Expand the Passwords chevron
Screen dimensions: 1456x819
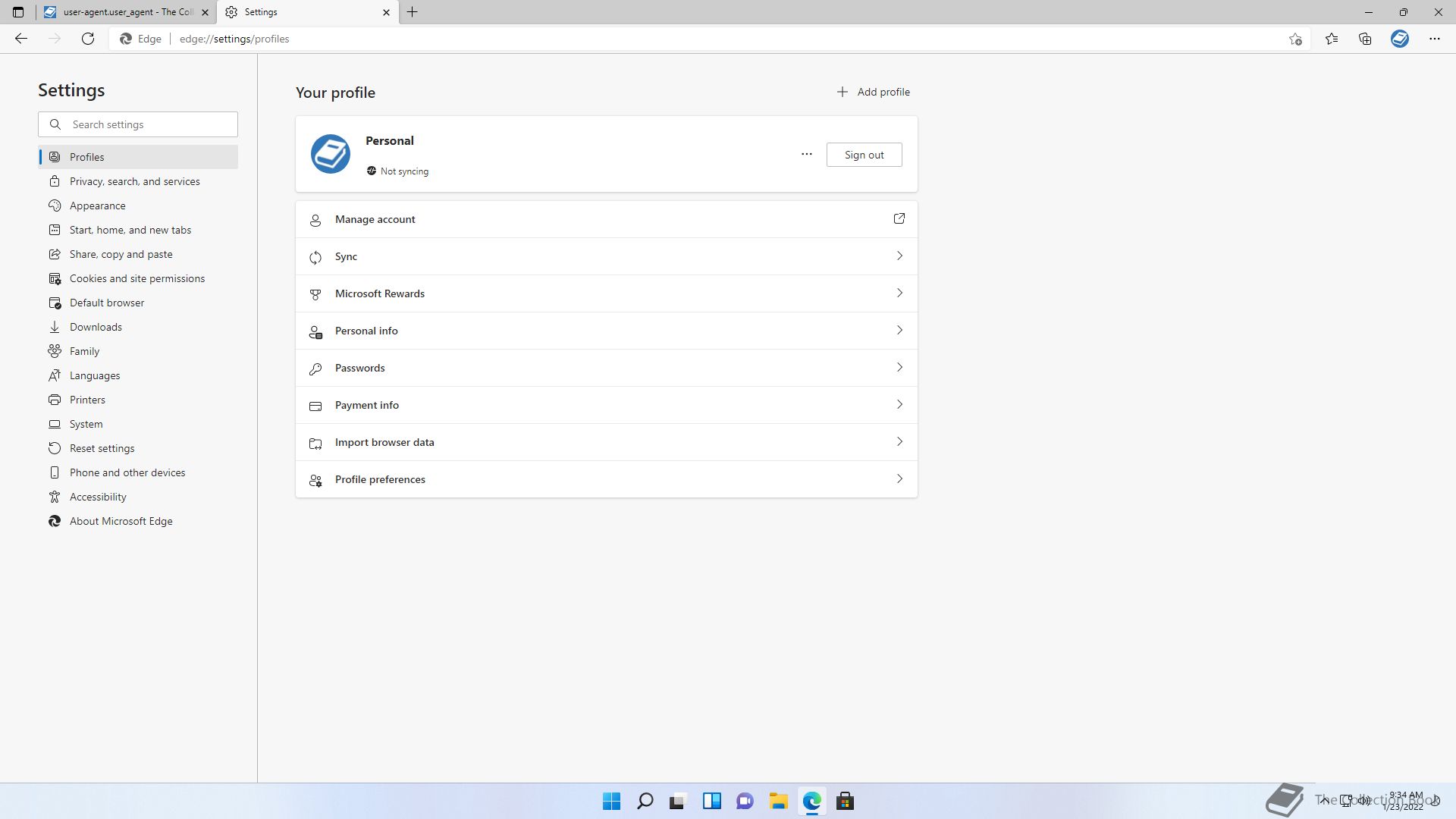click(x=899, y=367)
